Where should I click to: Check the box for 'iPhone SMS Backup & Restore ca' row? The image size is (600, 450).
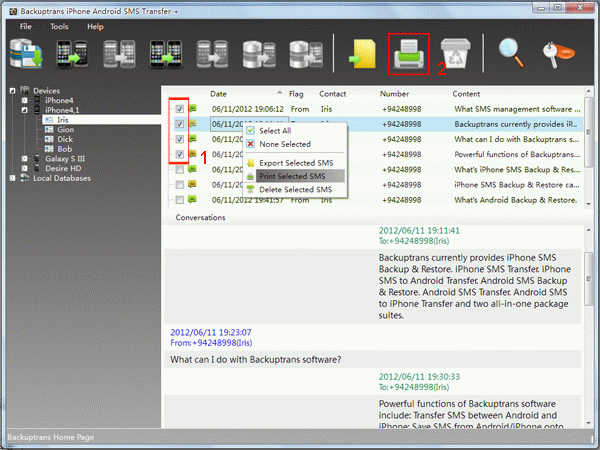[179, 185]
